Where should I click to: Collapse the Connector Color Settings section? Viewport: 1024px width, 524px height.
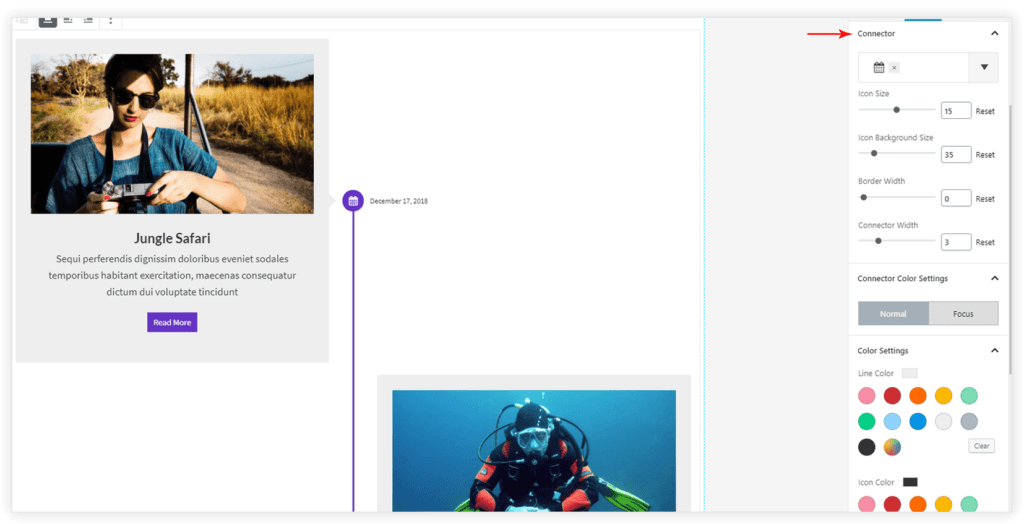tap(994, 278)
